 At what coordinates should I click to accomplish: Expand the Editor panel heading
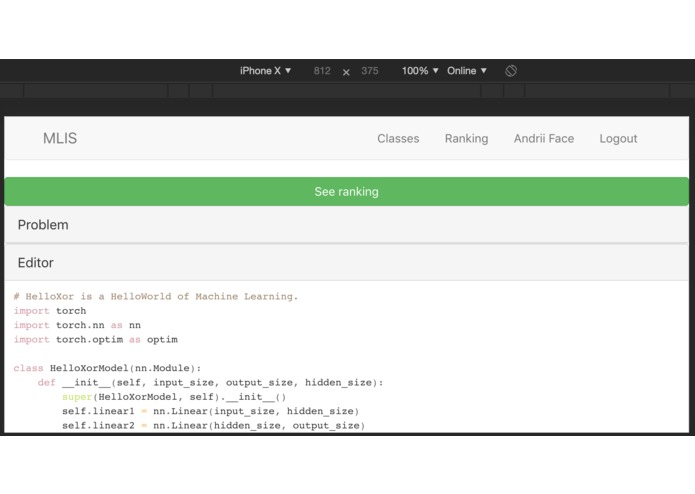(347, 263)
